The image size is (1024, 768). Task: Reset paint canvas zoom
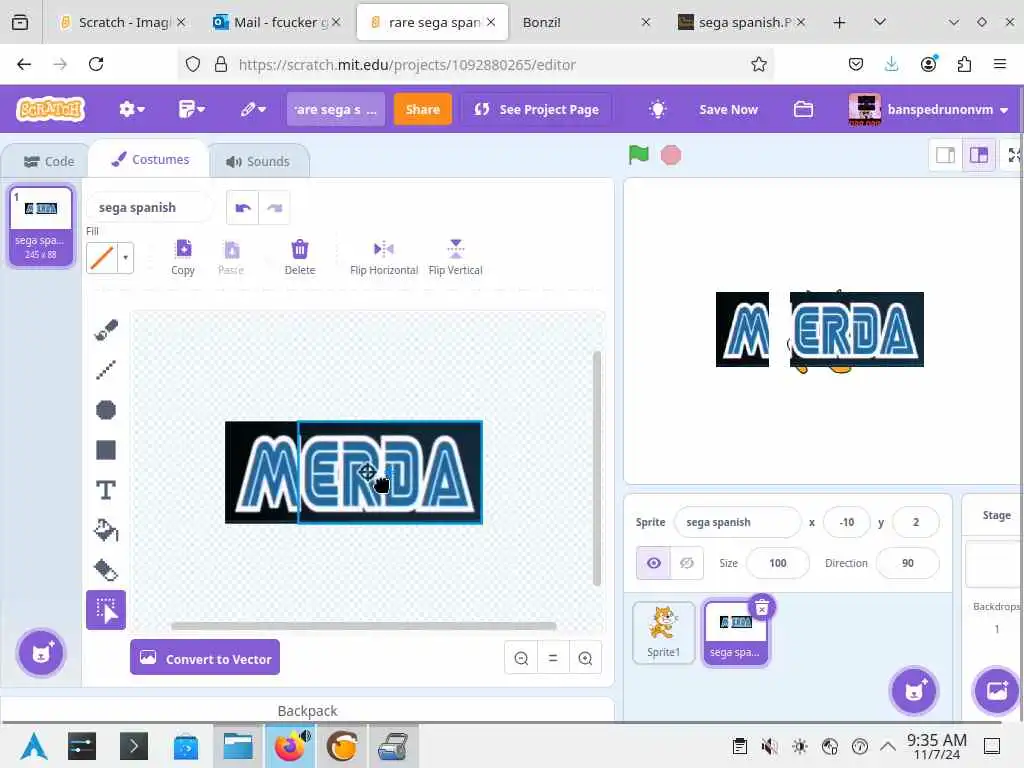tap(553, 658)
